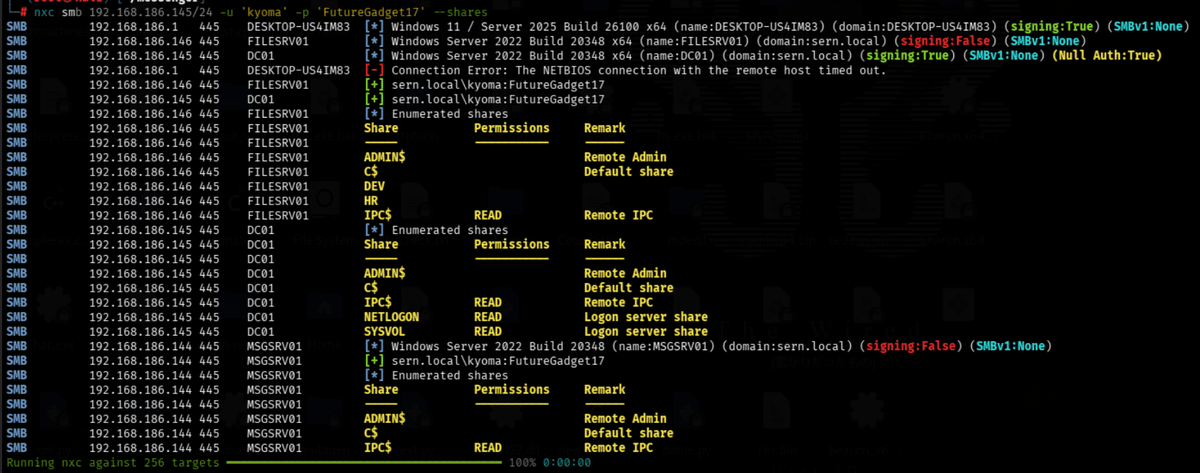Click the '0:00:00' elapsed time
Image resolution: width=1200 pixels, height=473 pixels.
[x=567, y=463]
